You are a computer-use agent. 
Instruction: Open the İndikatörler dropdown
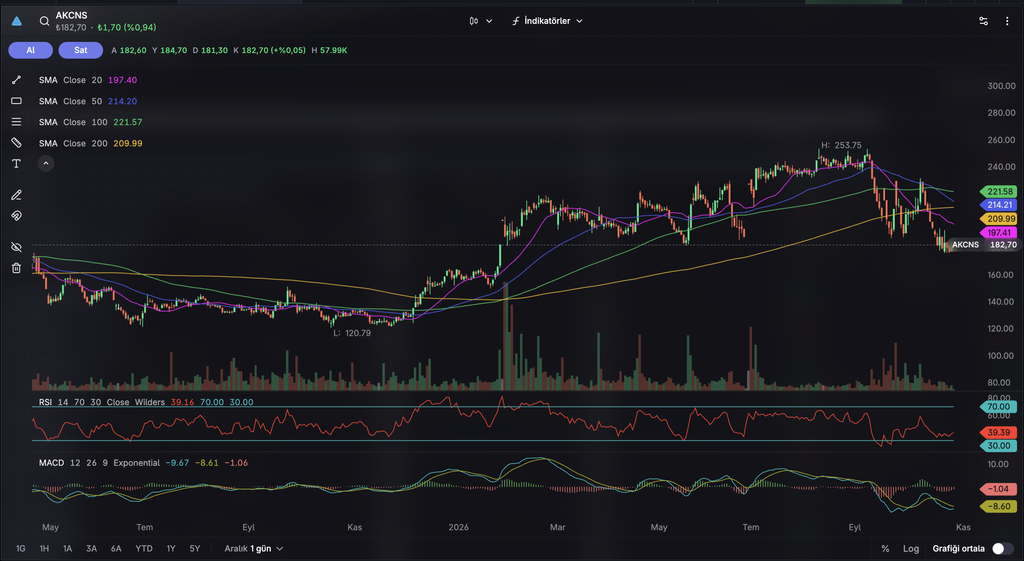[x=547, y=21]
